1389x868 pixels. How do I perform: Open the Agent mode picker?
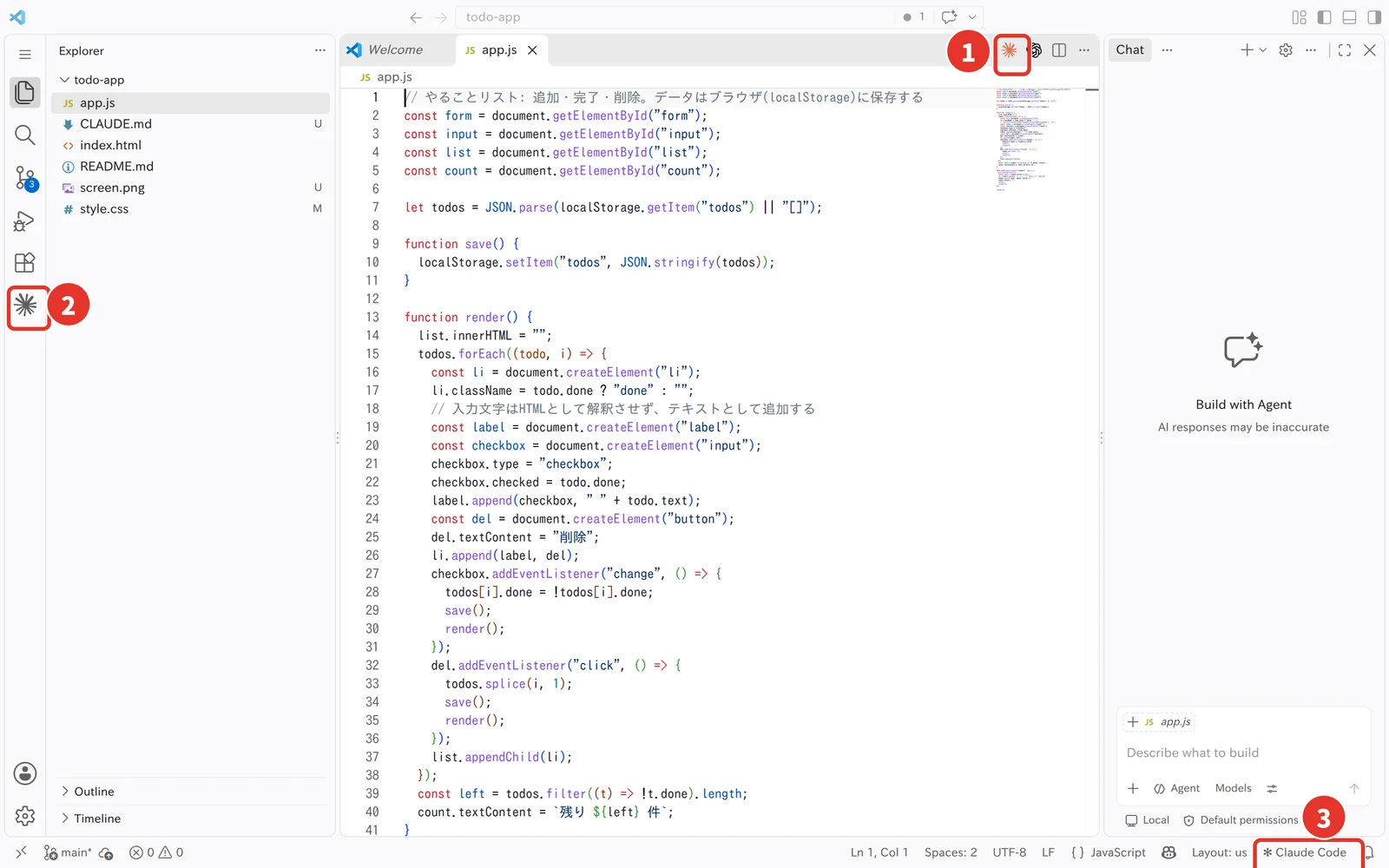click(1176, 789)
